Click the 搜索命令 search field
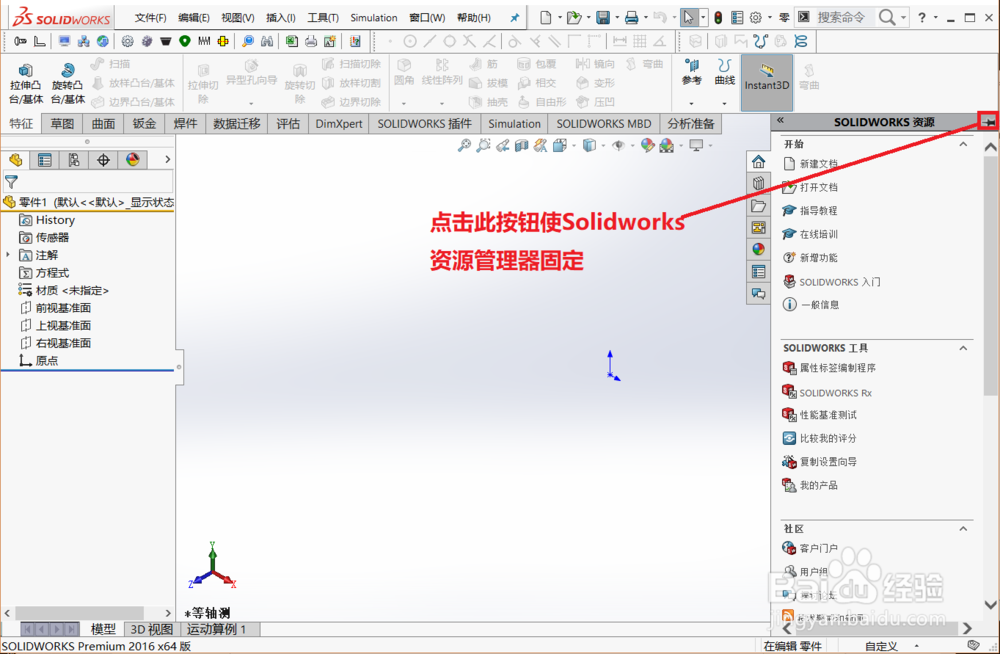The image size is (1000, 654). tap(843, 18)
